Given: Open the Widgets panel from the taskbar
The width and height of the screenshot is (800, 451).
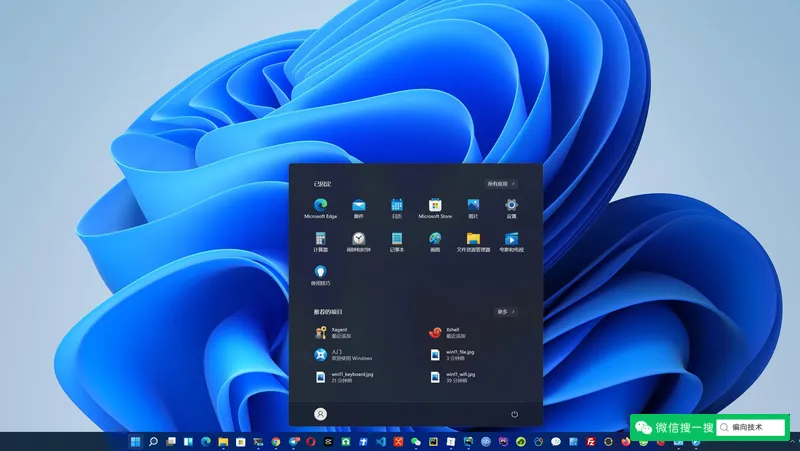Looking at the screenshot, I should (188, 442).
